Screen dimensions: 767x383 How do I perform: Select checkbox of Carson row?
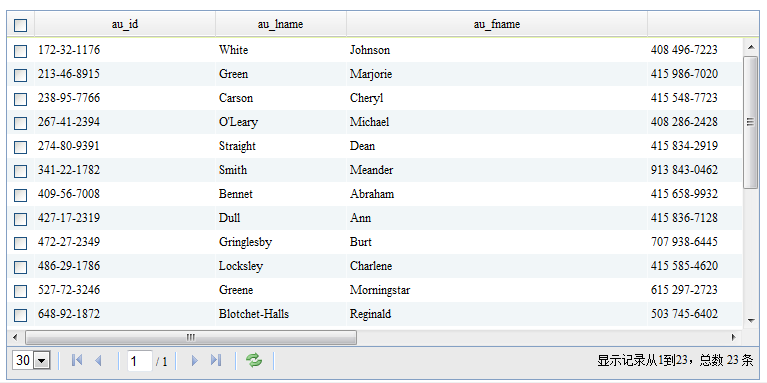[21, 99]
